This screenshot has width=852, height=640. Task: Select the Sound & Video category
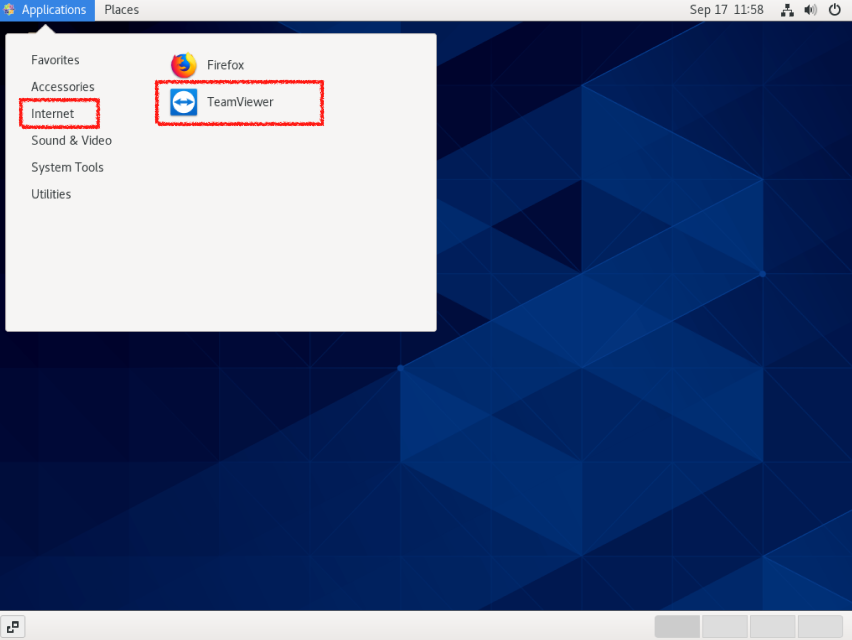(71, 140)
